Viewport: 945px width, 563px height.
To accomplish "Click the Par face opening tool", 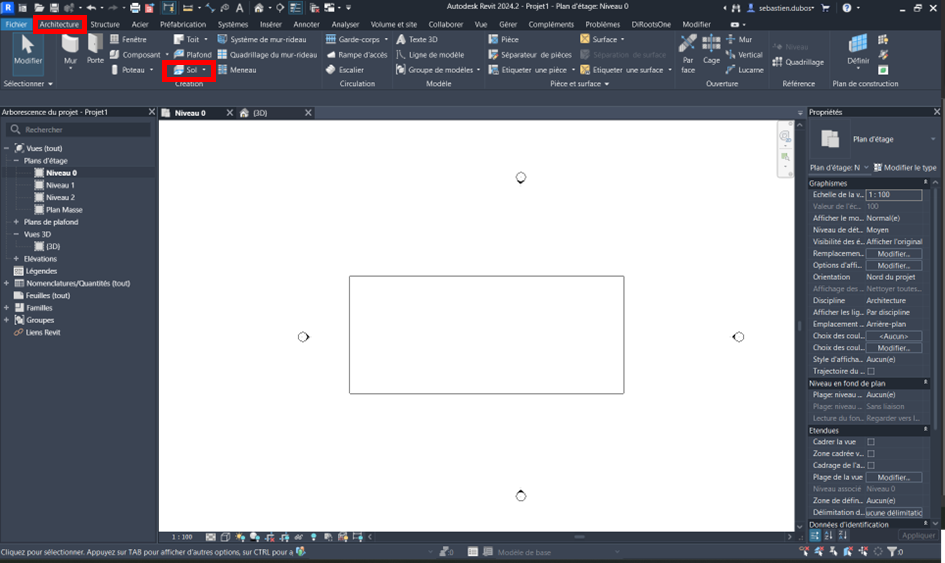I will [x=687, y=50].
